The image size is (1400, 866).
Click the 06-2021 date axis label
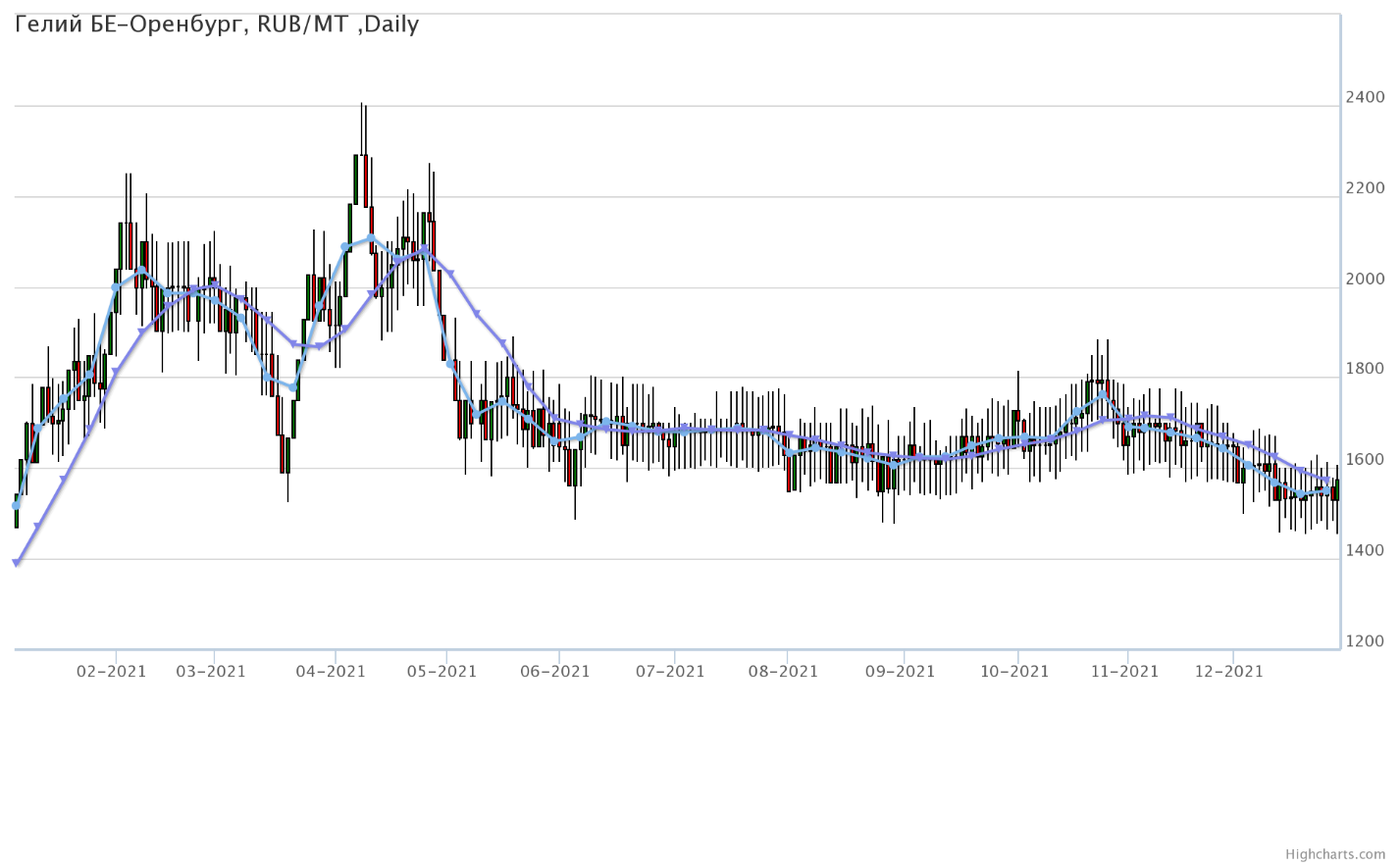[x=555, y=672]
